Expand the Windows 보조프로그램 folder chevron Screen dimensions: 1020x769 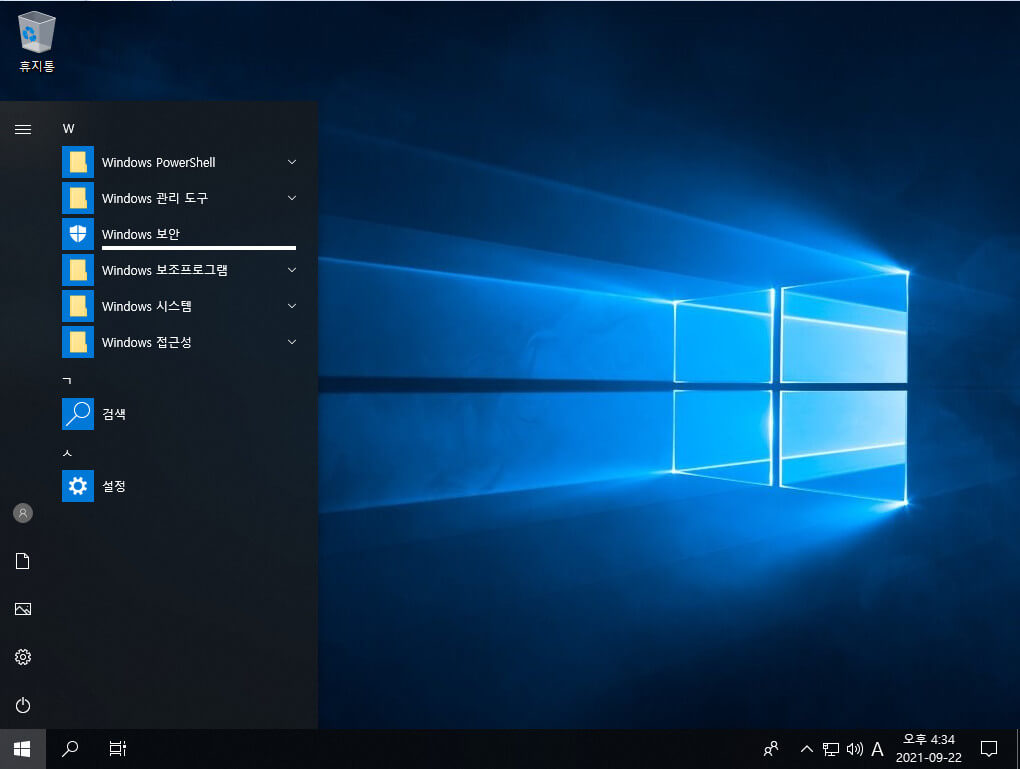tap(292, 270)
